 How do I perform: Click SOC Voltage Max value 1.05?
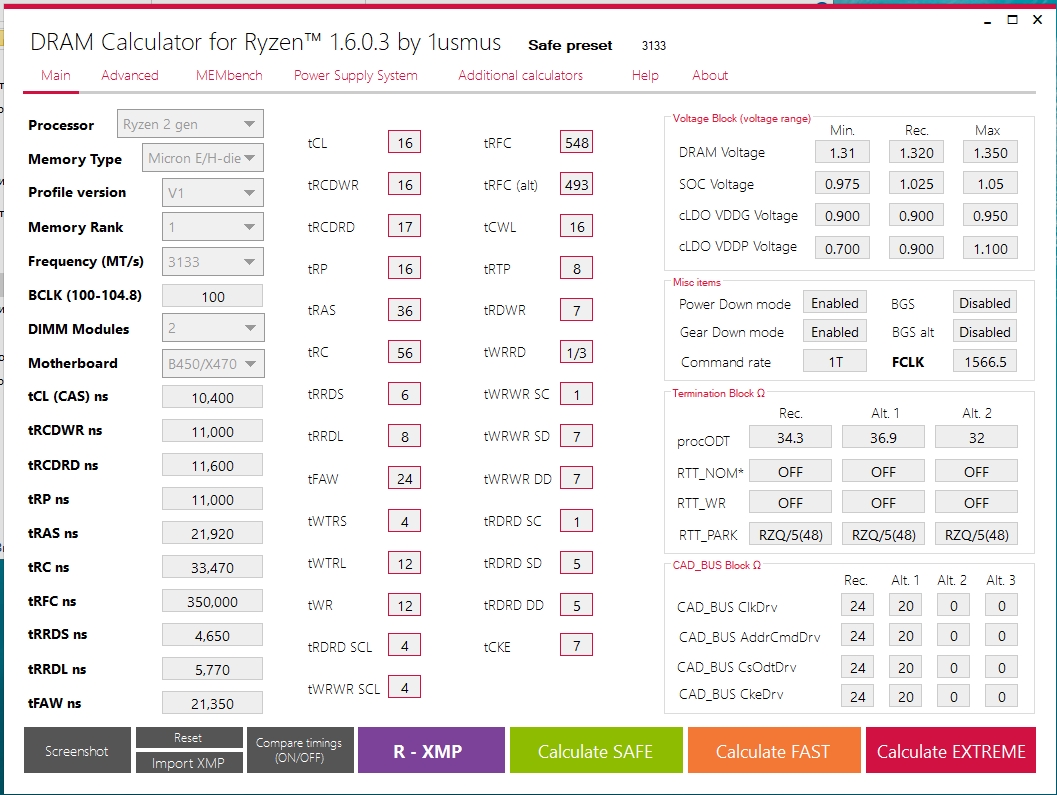990,183
